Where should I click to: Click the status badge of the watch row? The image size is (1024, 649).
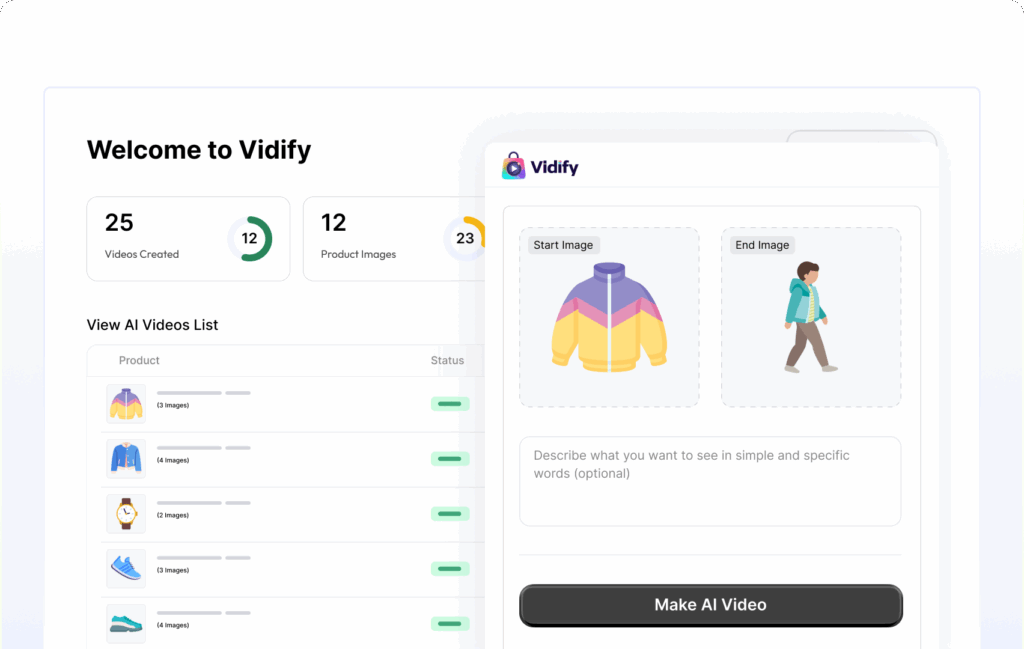(x=450, y=514)
